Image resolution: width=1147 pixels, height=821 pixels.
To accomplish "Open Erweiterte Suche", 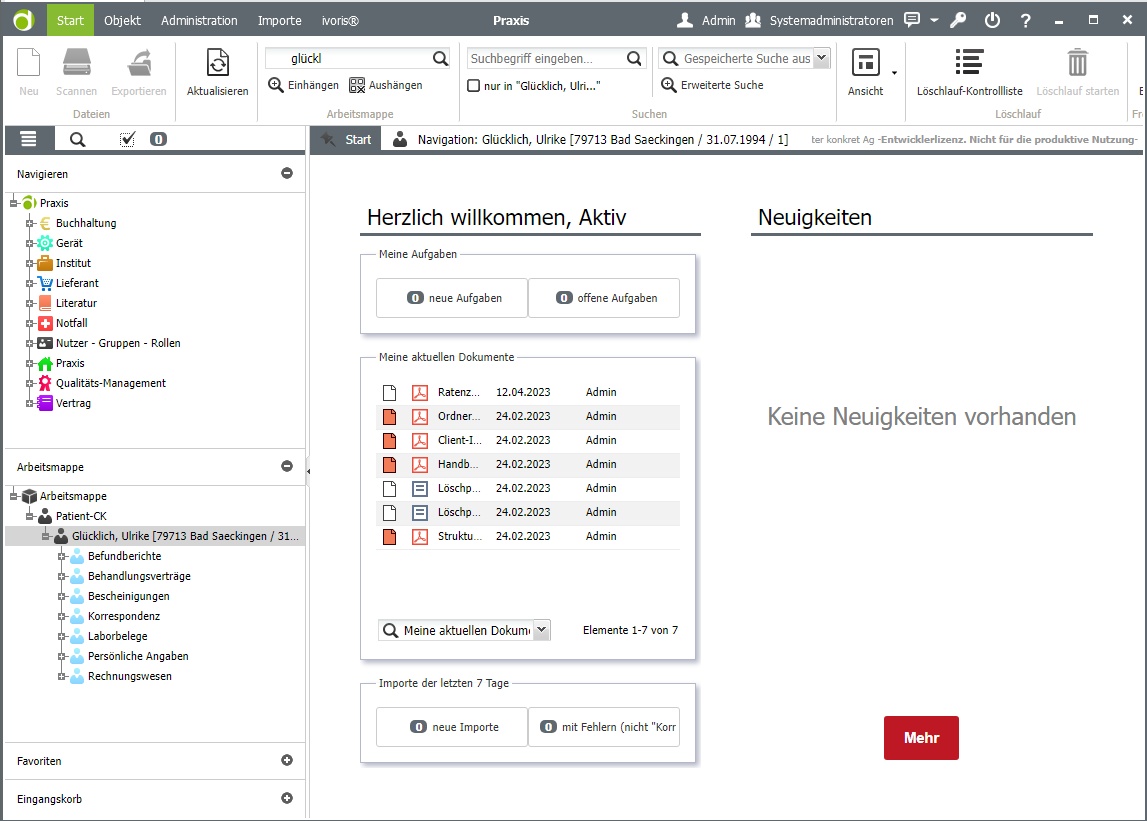I will [670, 86].
